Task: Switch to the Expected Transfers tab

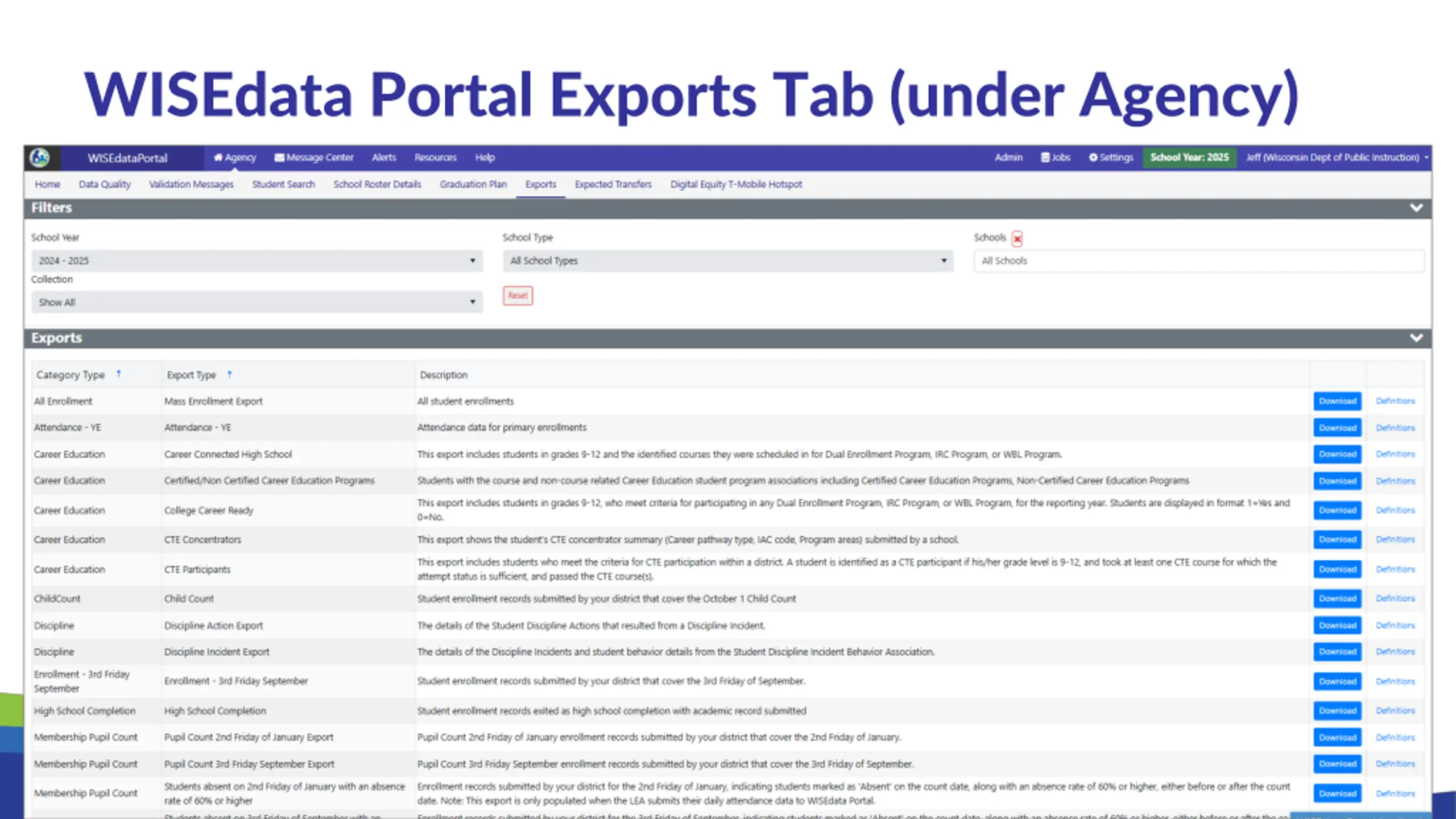Action: click(613, 184)
